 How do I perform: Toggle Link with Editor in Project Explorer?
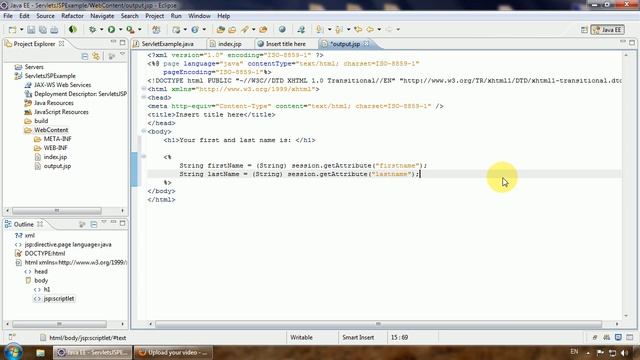click(96, 56)
